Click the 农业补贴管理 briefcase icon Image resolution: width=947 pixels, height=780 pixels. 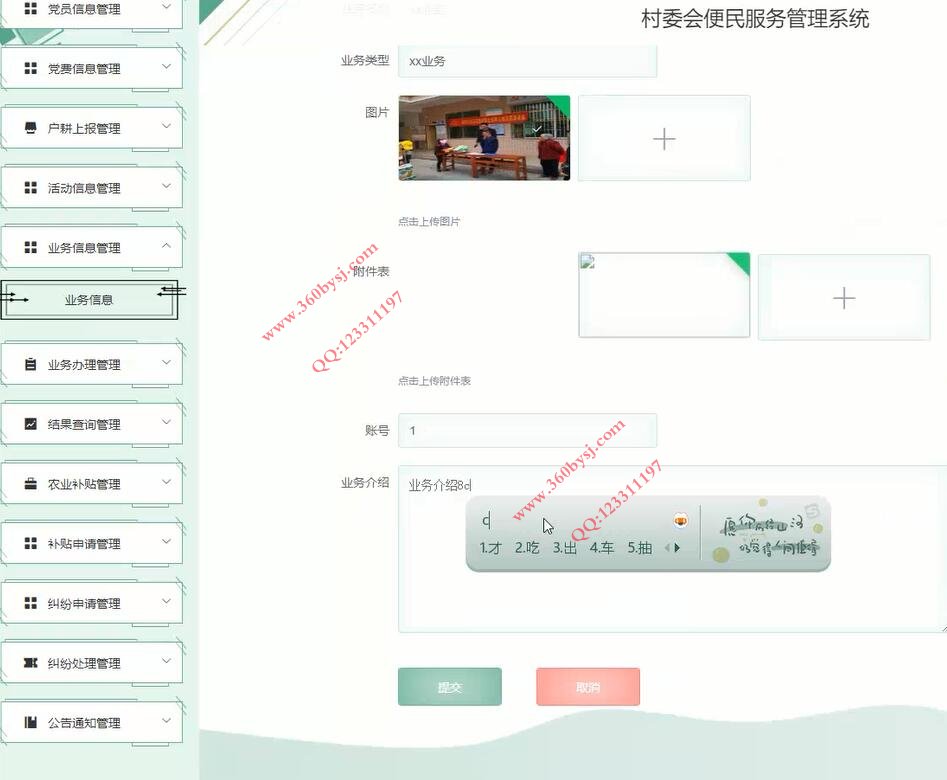(x=31, y=483)
